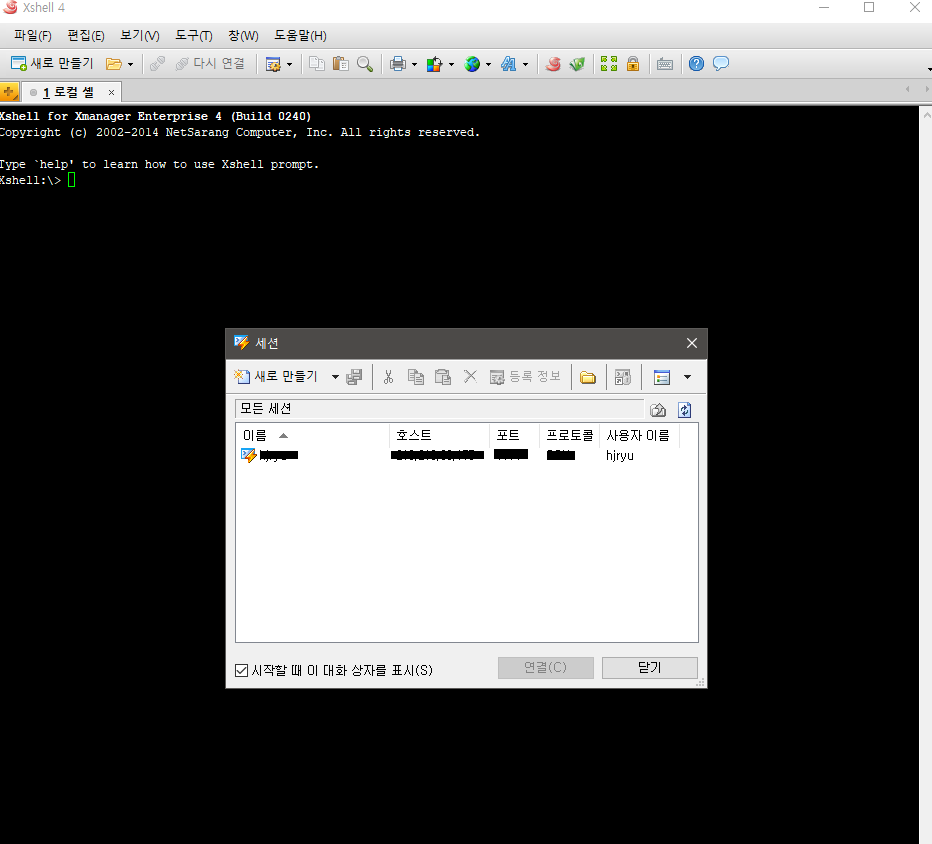
Task: Open the 보기(V) menu
Action: tap(140, 36)
